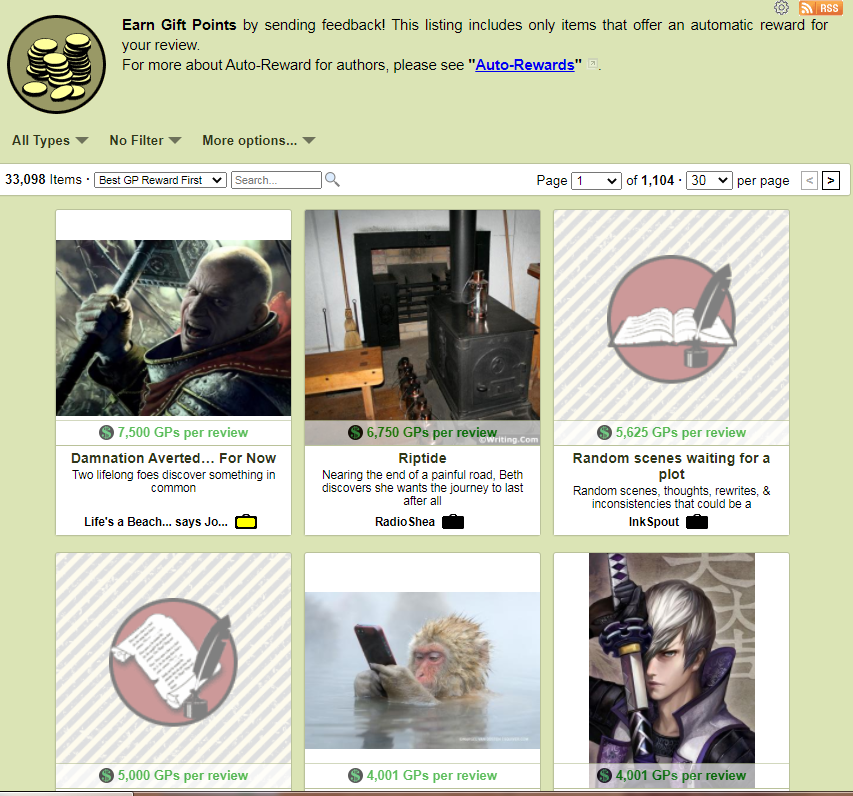Change the 30 per page dropdown
This screenshot has width=853, height=796.
[x=710, y=181]
